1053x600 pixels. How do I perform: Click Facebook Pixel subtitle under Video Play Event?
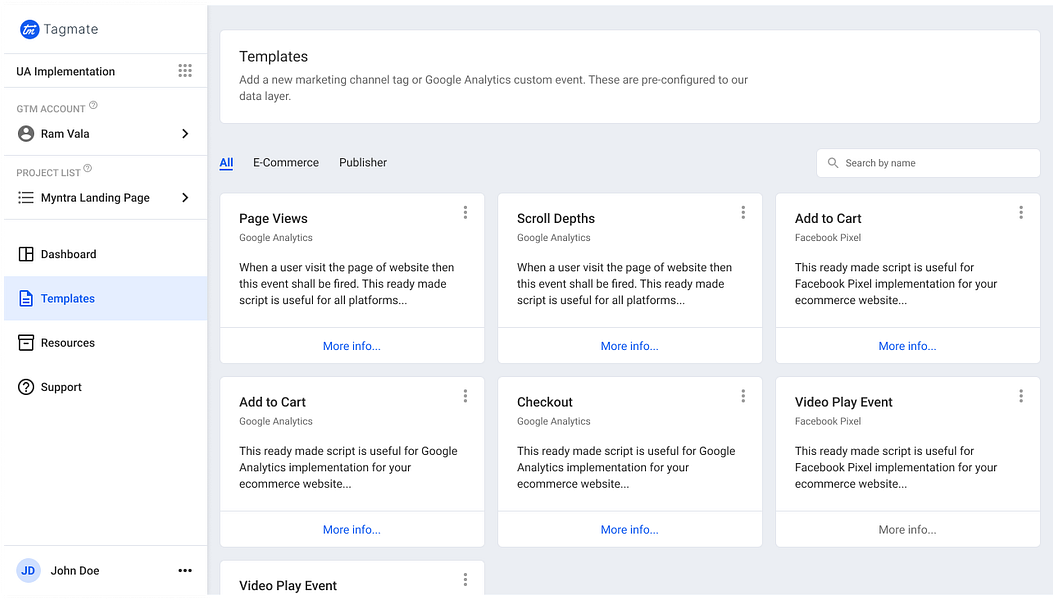click(828, 421)
